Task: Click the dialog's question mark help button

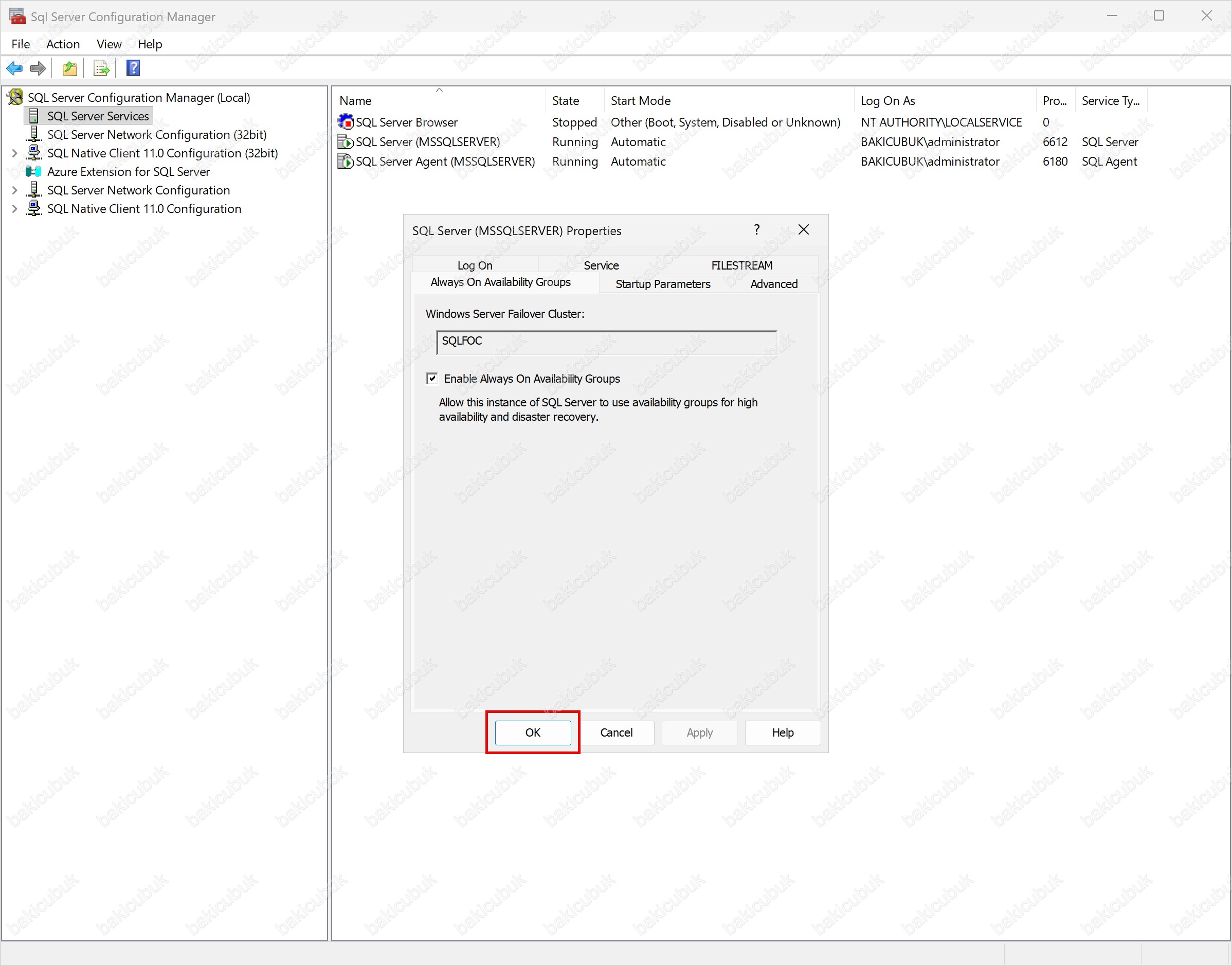Action: (x=756, y=229)
